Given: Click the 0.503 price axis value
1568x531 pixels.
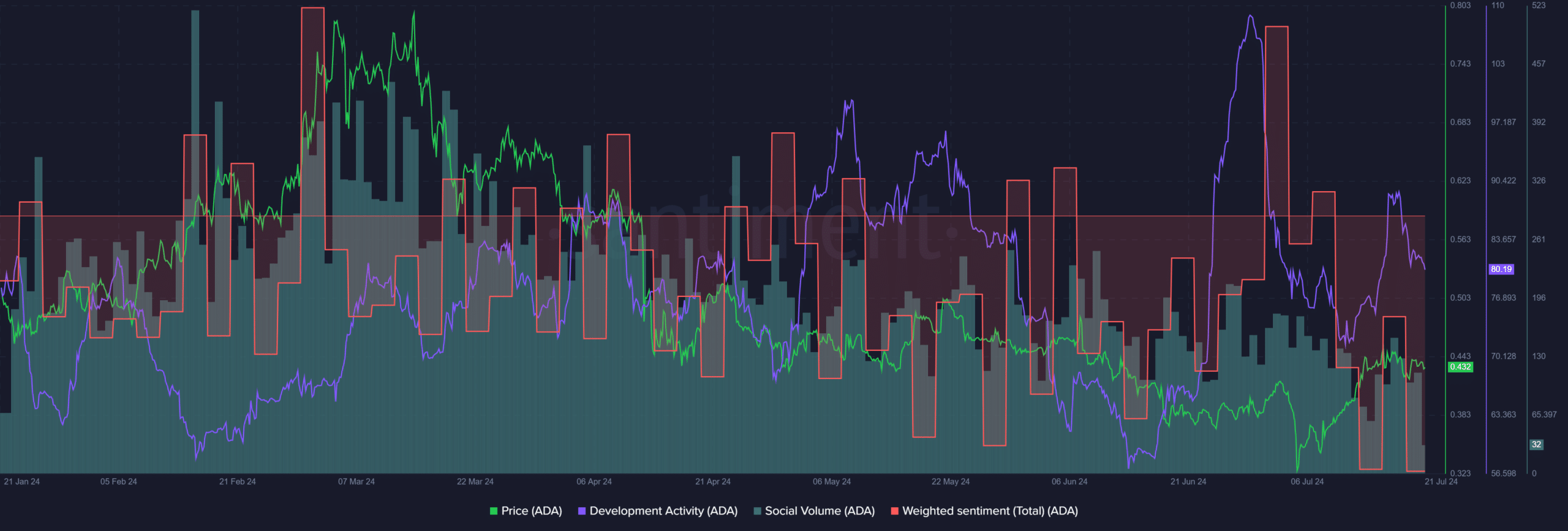Looking at the screenshot, I should point(1460,298).
